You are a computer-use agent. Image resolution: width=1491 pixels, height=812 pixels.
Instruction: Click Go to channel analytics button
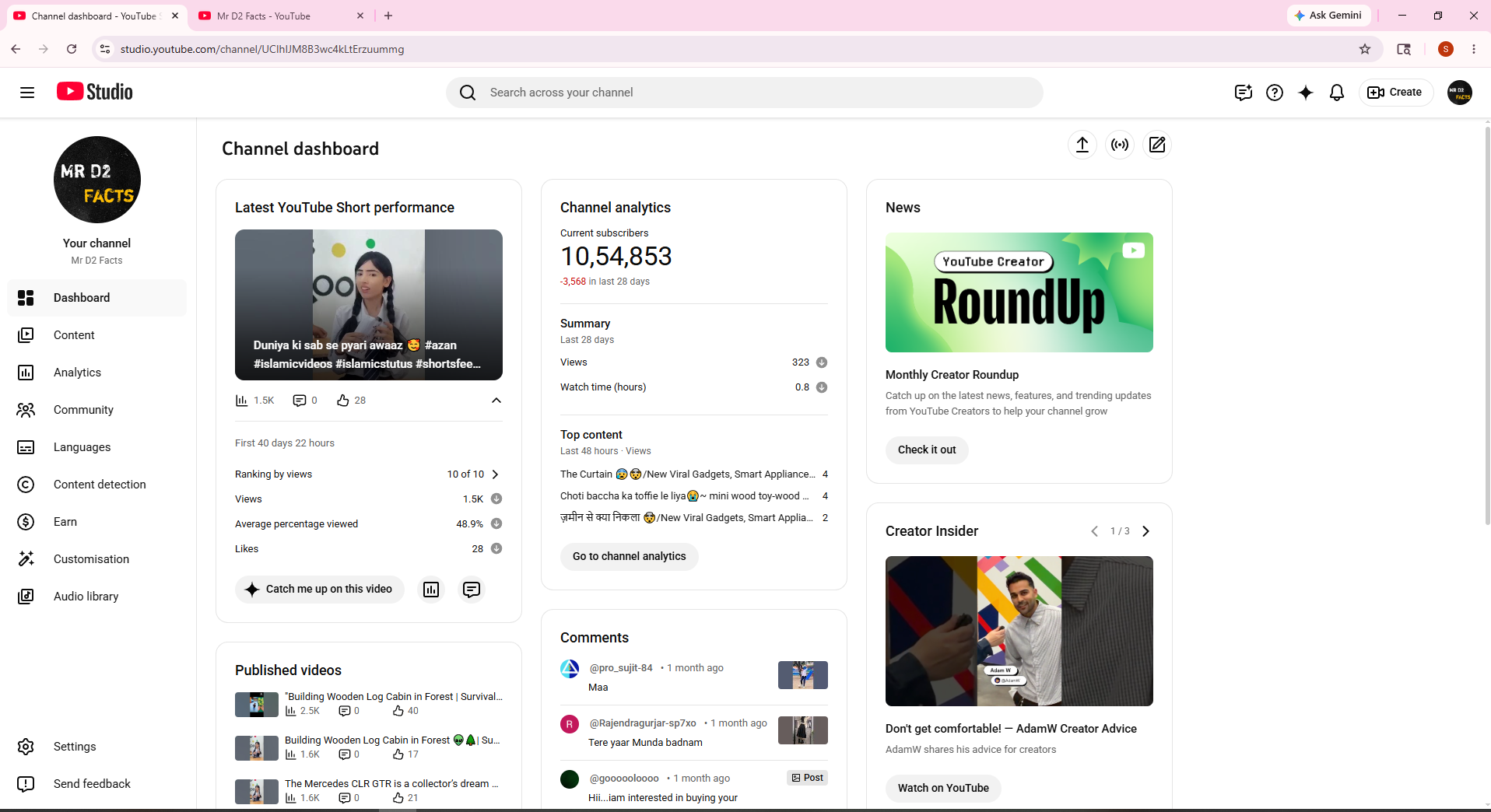pyautogui.click(x=630, y=557)
